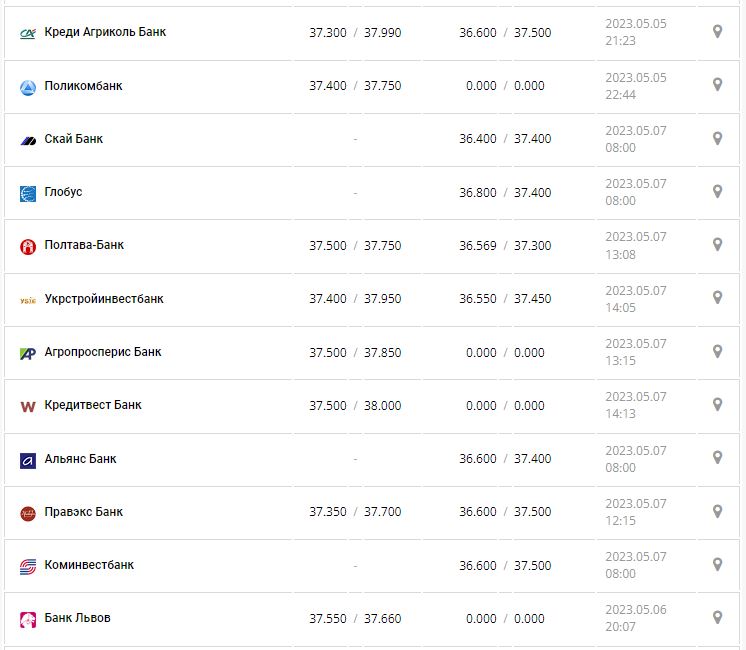Click the Кредитвест Банк logo
Image resolution: width=746 pixels, height=650 pixels.
(28, 407)
